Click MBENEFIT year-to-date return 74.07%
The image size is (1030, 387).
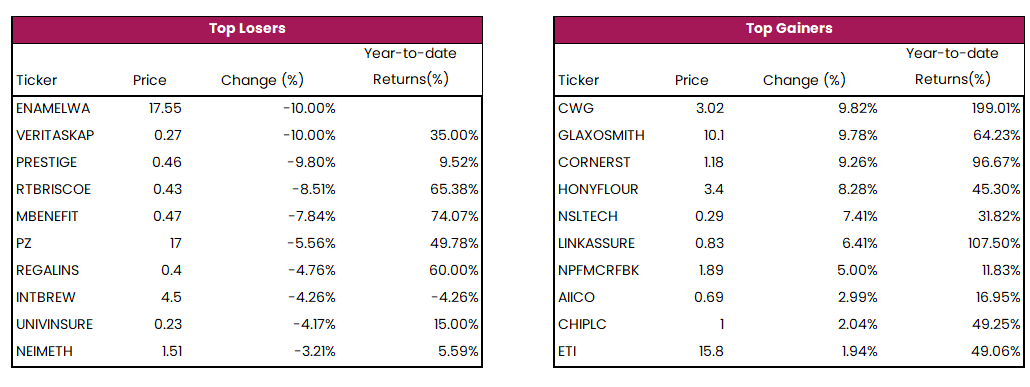455,216
